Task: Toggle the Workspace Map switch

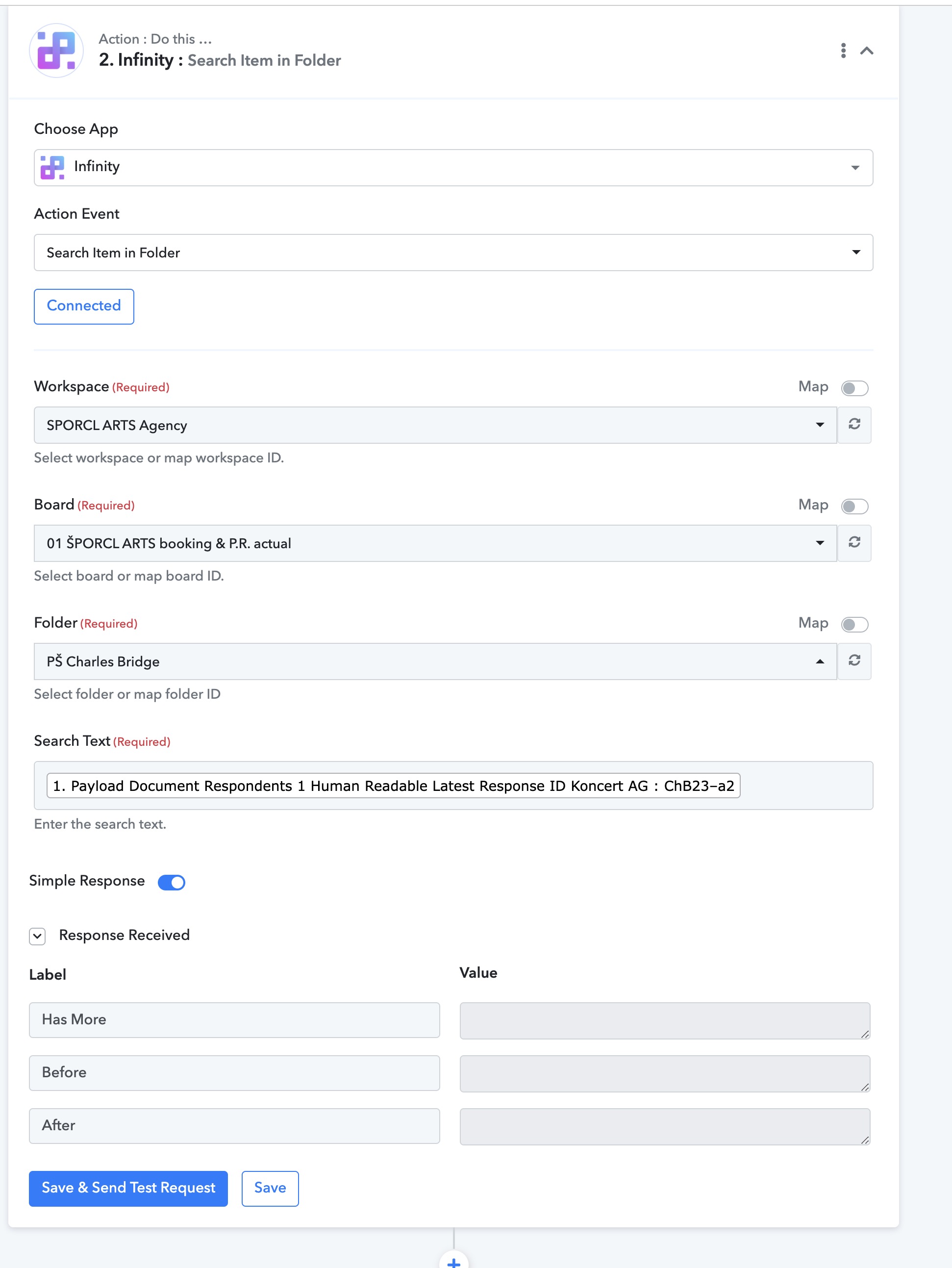Action: (x=854, y=388)
